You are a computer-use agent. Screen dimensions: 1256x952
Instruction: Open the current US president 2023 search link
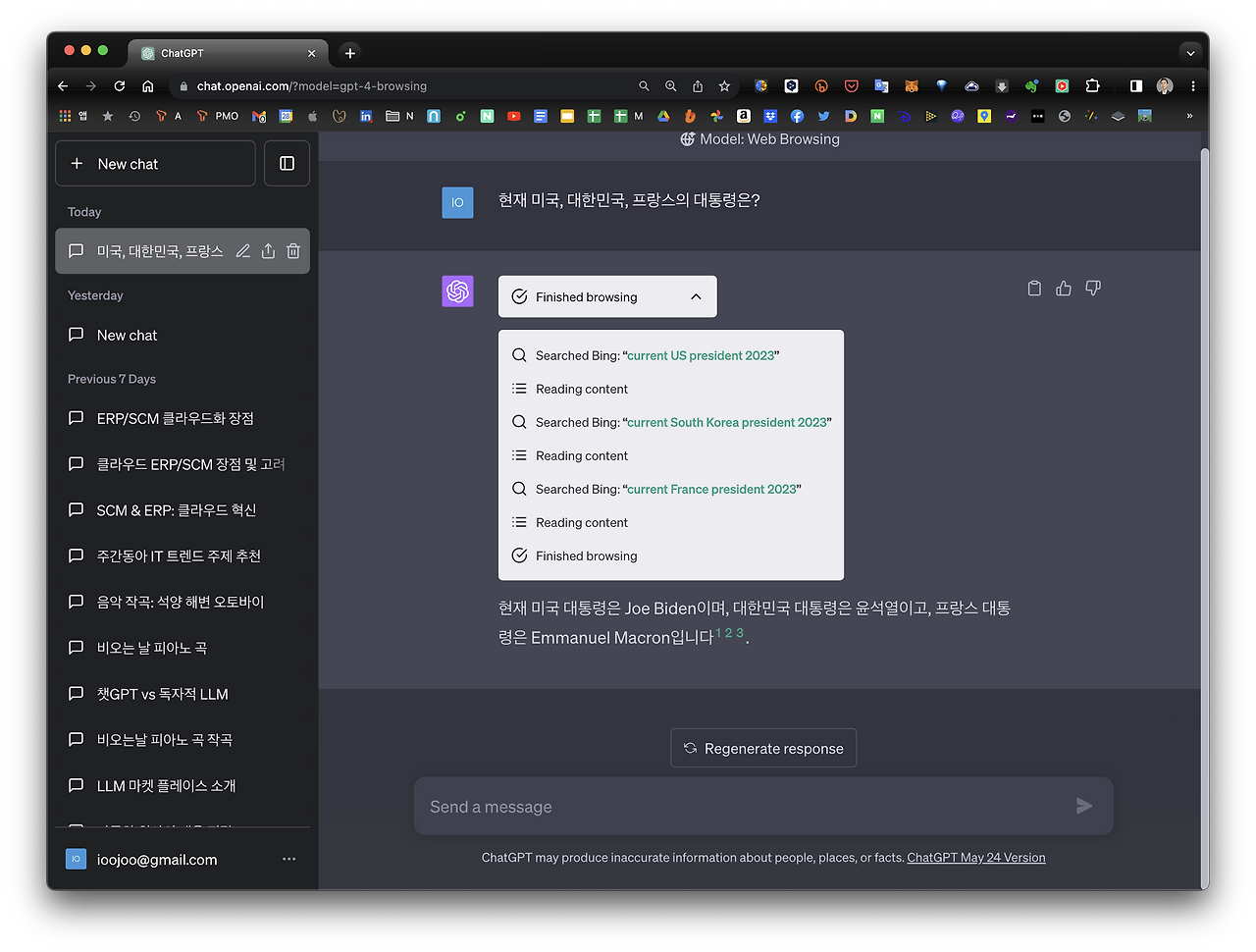click(x=701, y=355)
